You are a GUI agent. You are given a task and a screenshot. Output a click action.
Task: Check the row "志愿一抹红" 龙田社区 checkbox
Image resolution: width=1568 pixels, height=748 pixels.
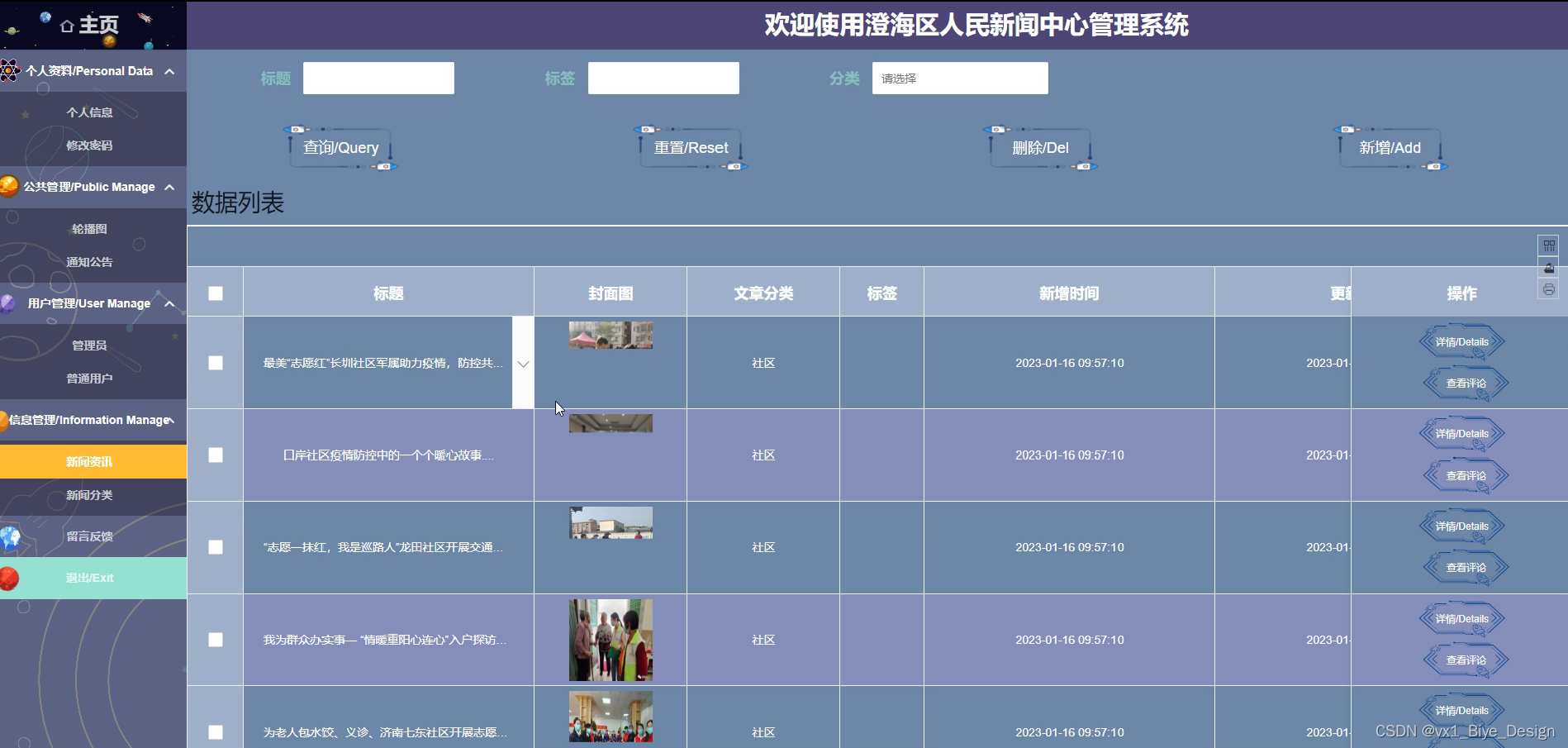tap(216, 547)
